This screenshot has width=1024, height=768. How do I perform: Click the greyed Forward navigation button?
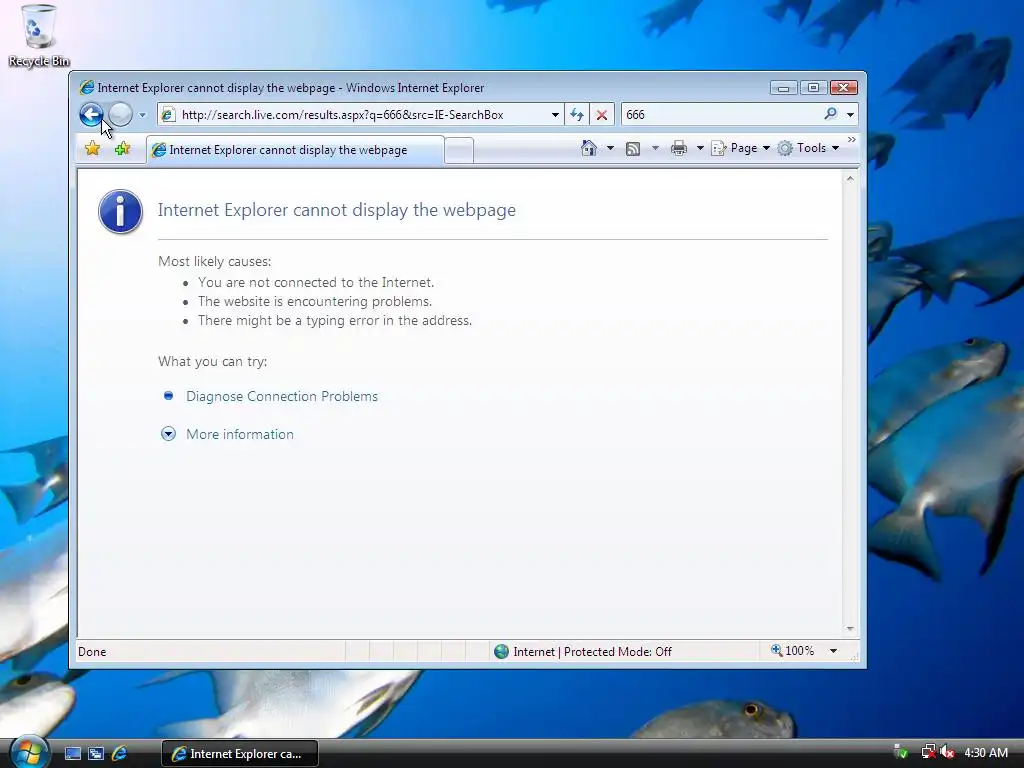point(120,115)
